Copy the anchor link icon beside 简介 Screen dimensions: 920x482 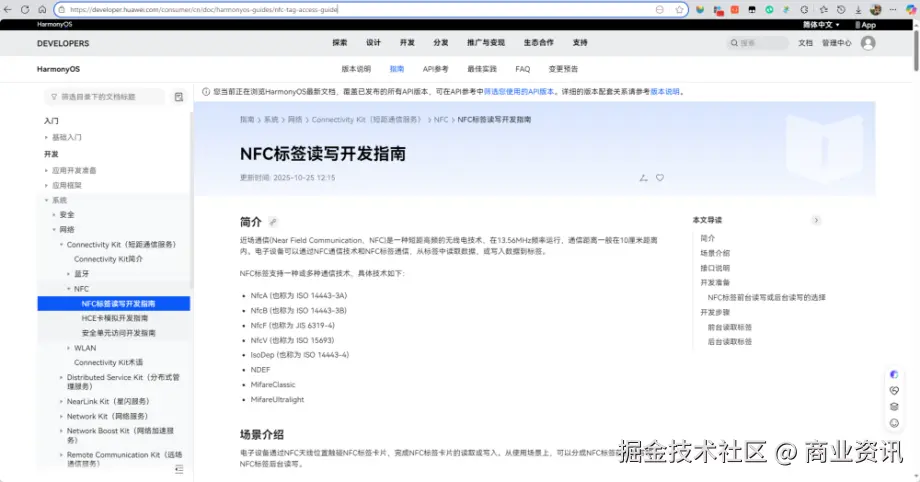273,222
